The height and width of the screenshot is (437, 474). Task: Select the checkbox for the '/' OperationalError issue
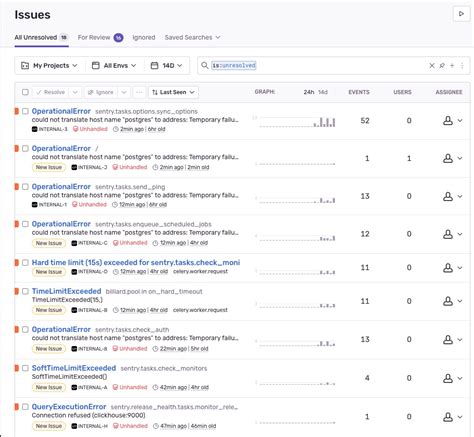tap(25, 148)
